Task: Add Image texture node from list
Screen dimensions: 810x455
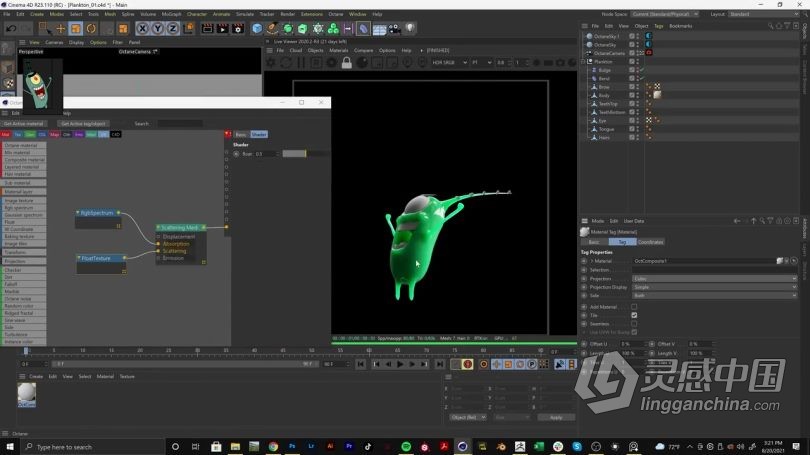Action: tap(24, 200)
